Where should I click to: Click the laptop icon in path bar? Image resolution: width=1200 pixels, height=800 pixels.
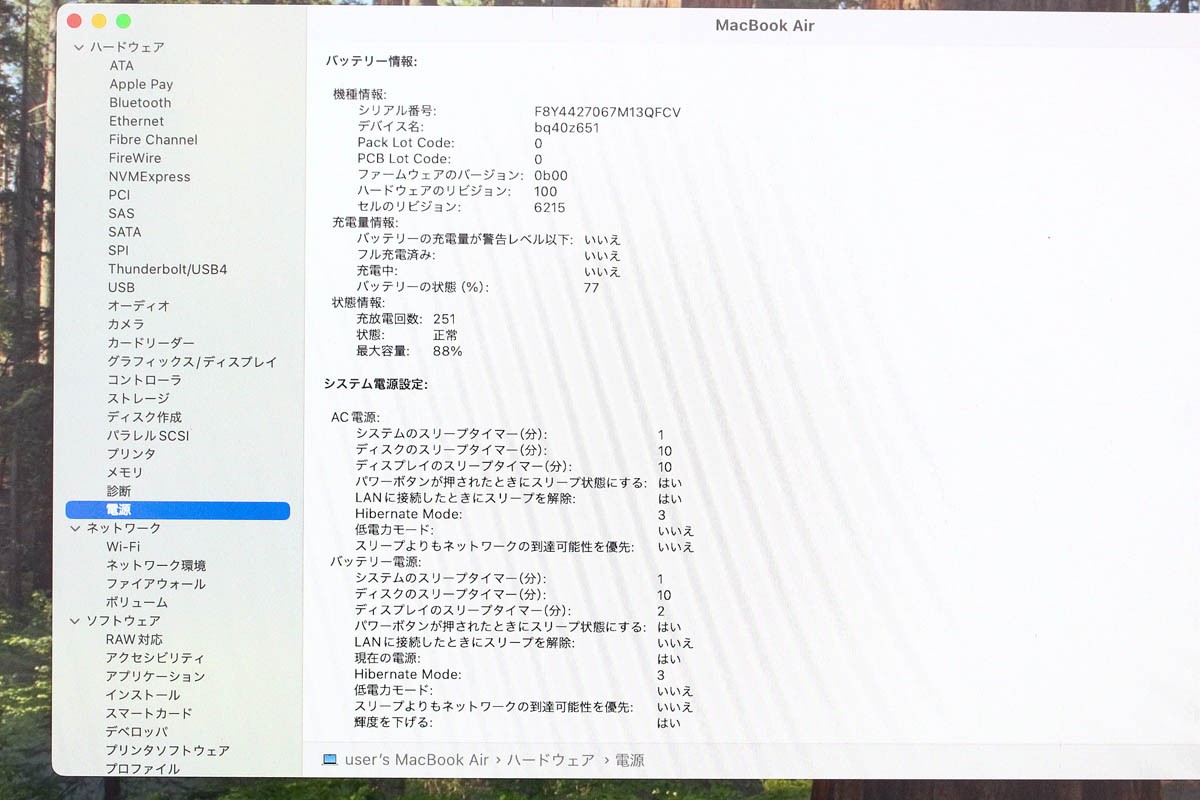(330, 760)
